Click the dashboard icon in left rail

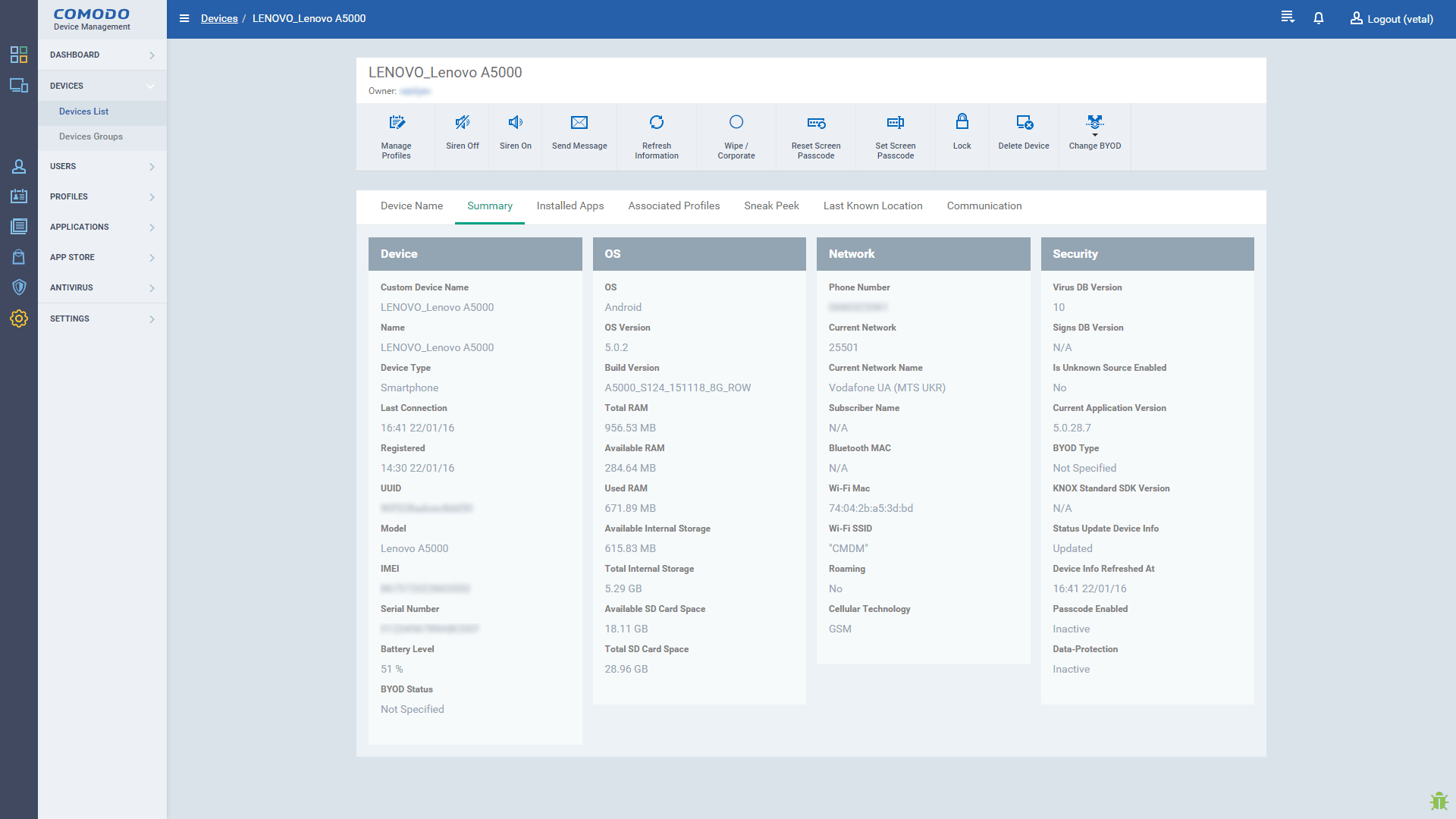point(19,55)
